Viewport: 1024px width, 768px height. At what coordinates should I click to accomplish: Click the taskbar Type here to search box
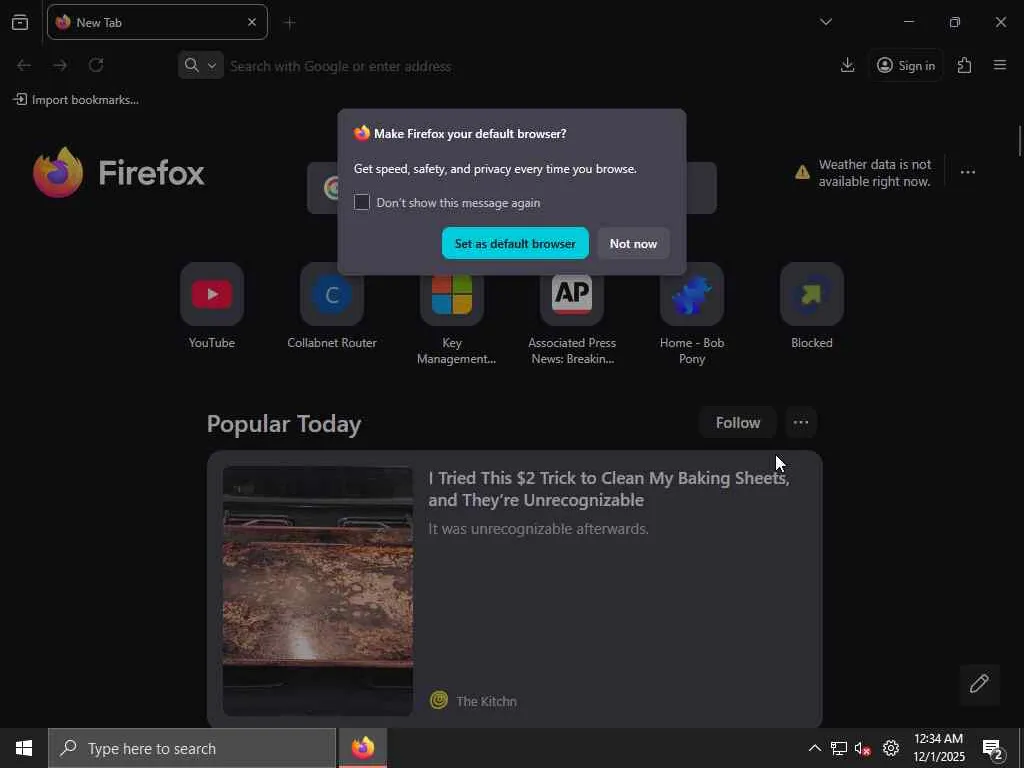pyautogui.click(x=192, y=748)
